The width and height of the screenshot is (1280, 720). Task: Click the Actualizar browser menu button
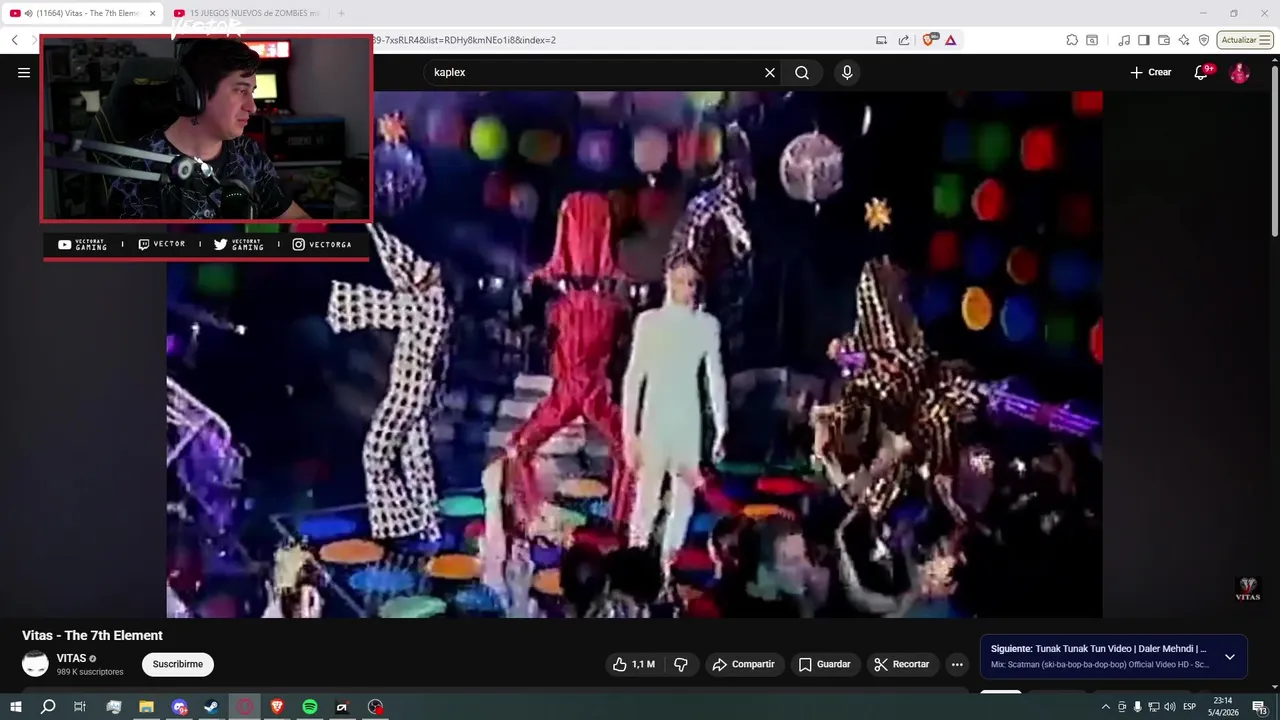[x=1244, y=40]
